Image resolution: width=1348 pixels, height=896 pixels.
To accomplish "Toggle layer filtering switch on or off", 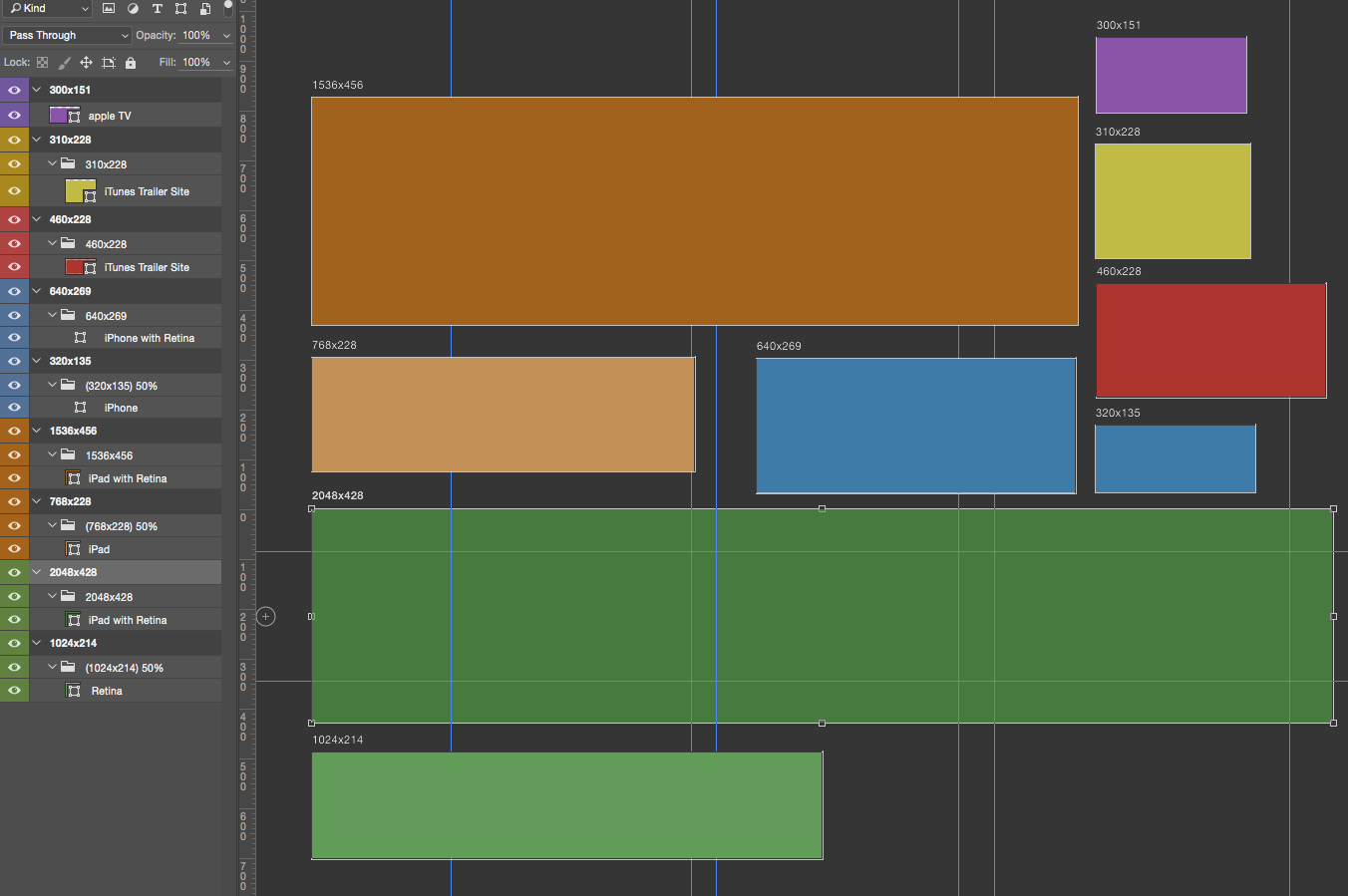I will click(x=228, y=8).
